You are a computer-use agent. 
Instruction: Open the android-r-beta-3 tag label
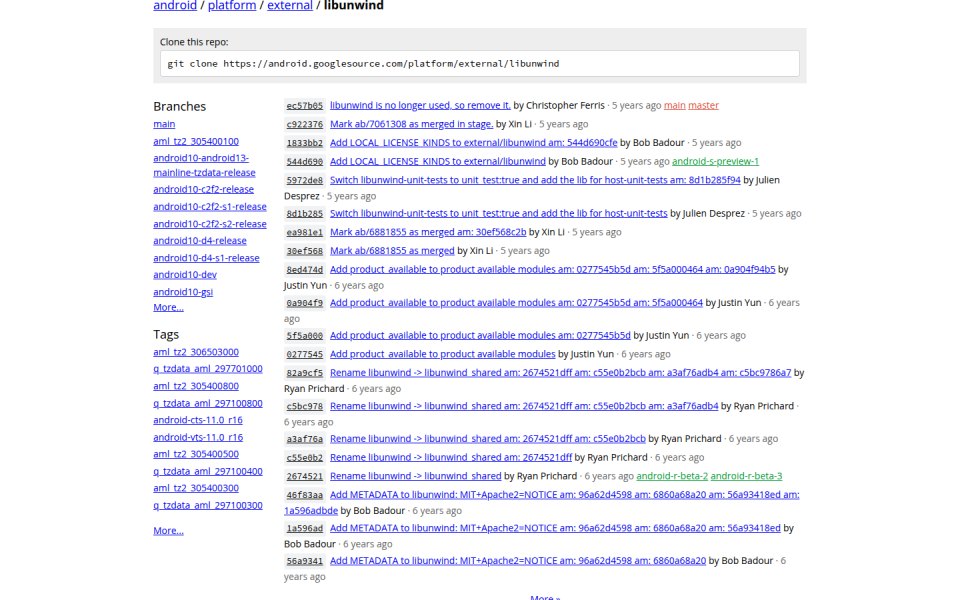point(746,476)
